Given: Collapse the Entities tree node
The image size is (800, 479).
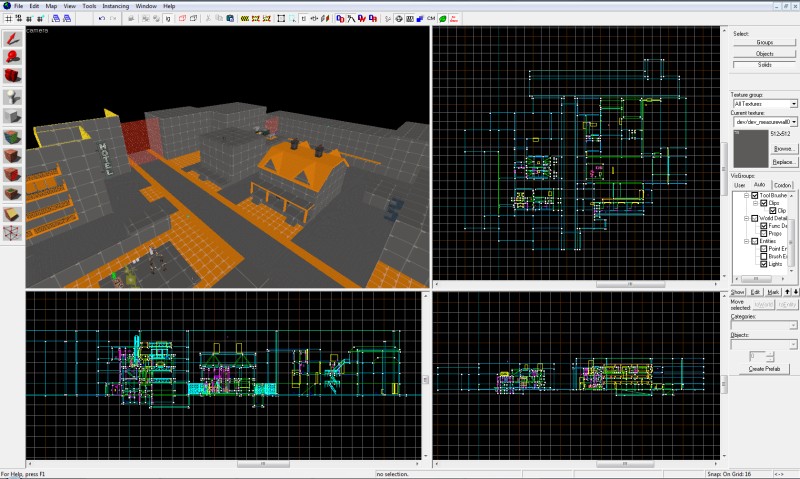Looking at the screenshot, I should point(746,241).
